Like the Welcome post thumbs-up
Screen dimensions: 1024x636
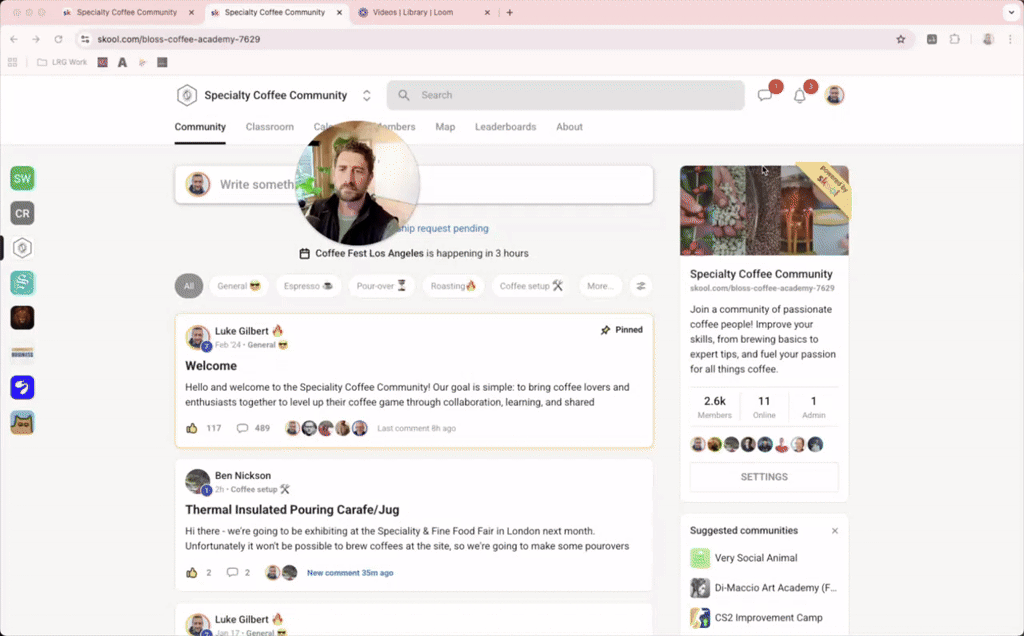[x=191, y=428]
